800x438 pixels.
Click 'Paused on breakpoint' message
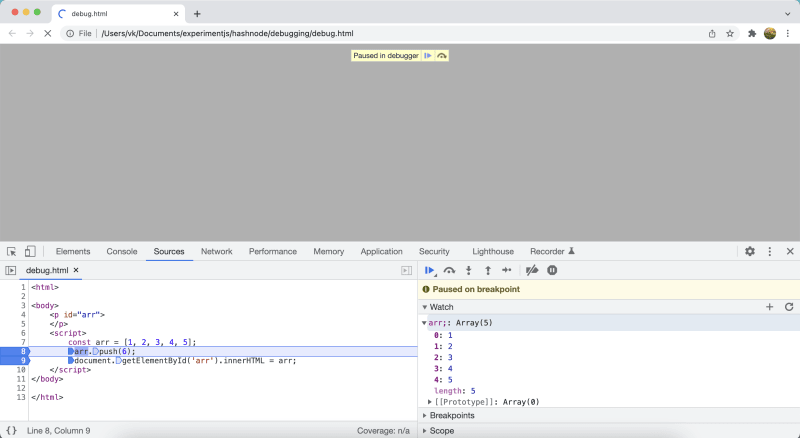[476, 289]
